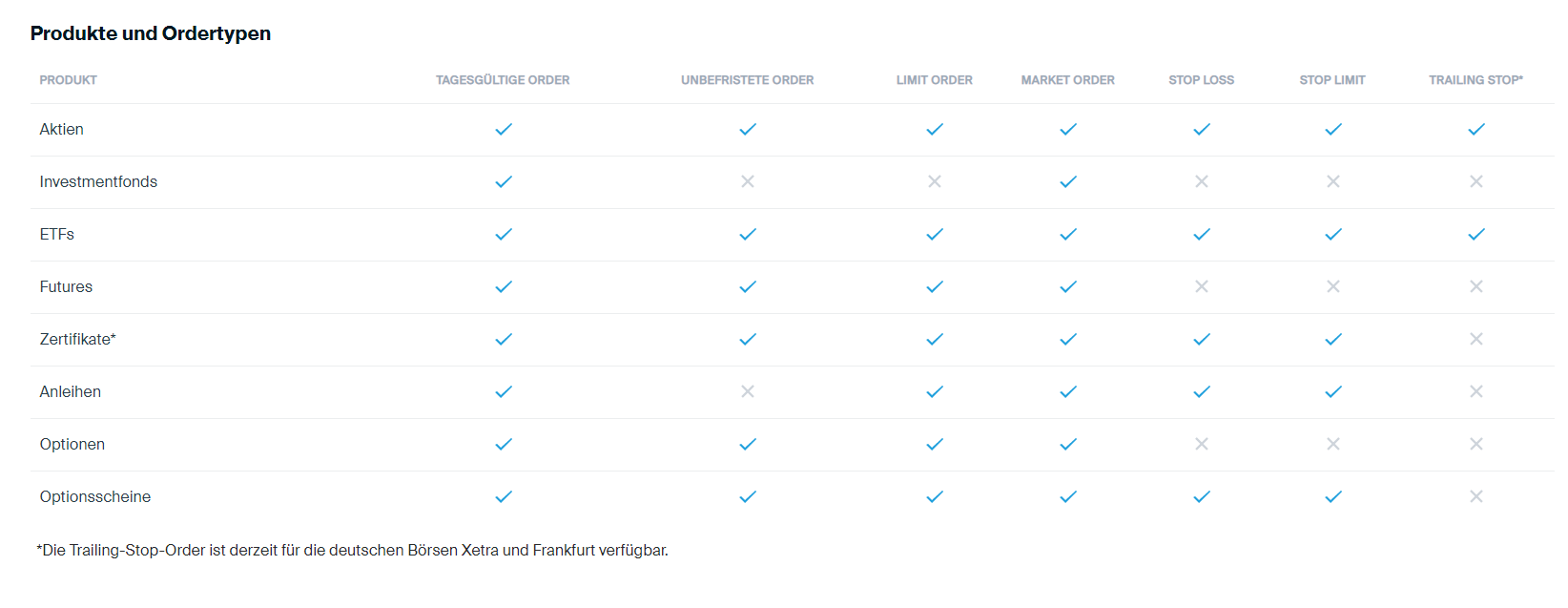Select the Optionsscheine product row label
The height and width of the screenshot is (608, 1568).
[x=95, y=496]
